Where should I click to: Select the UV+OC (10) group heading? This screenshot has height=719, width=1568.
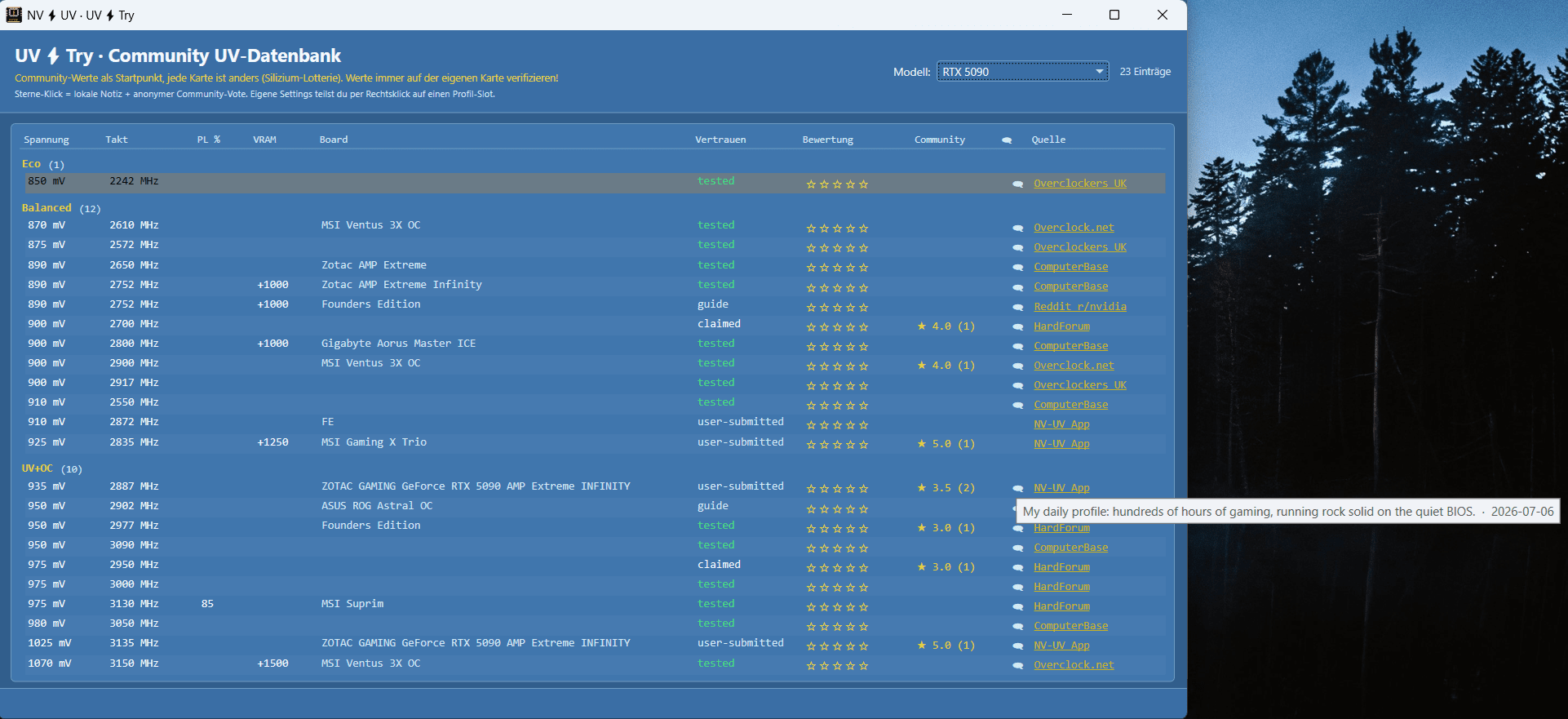point(52,468)
